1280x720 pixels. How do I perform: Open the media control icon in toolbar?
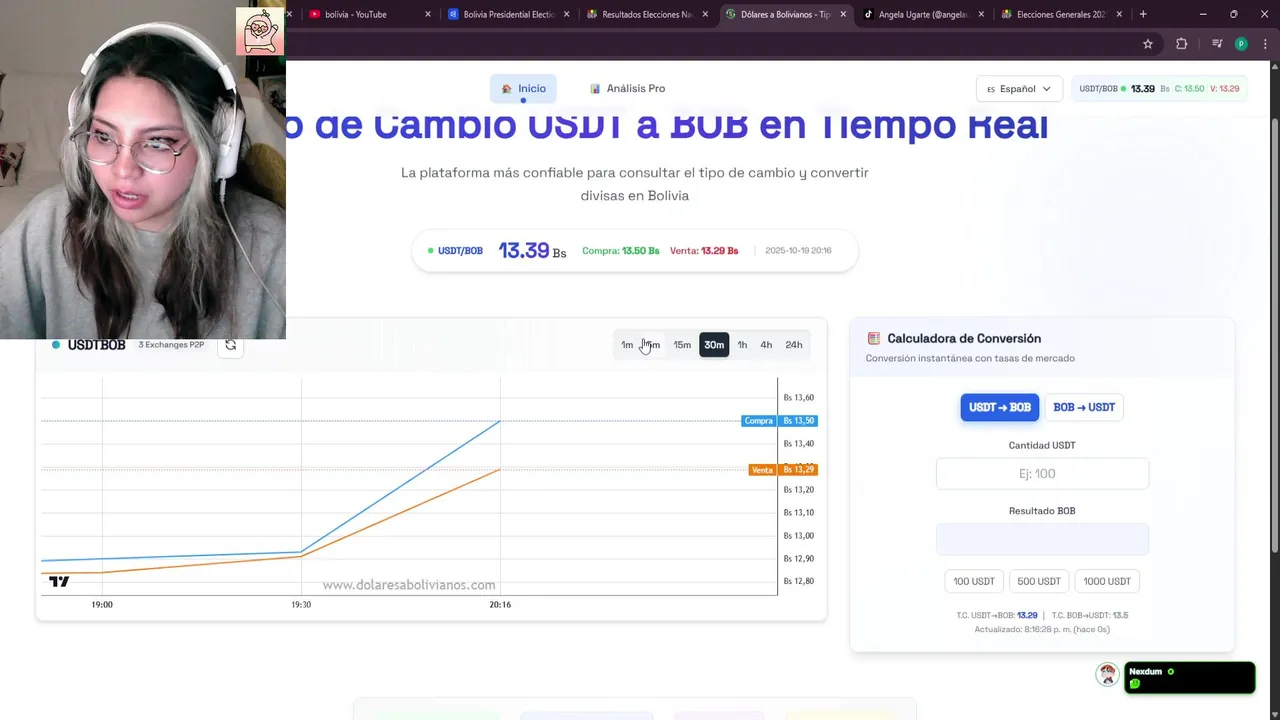click(x=1217, y=44)
